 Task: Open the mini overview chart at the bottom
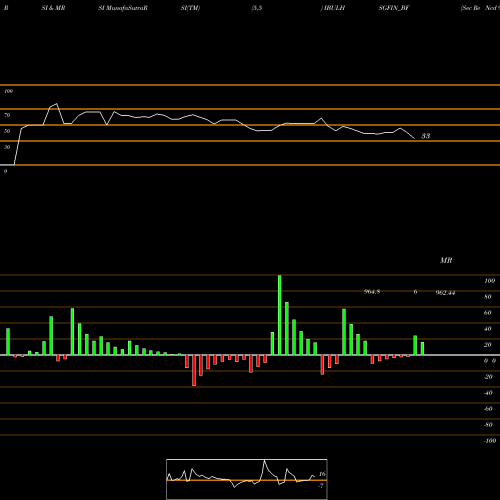tap(247, 479)
